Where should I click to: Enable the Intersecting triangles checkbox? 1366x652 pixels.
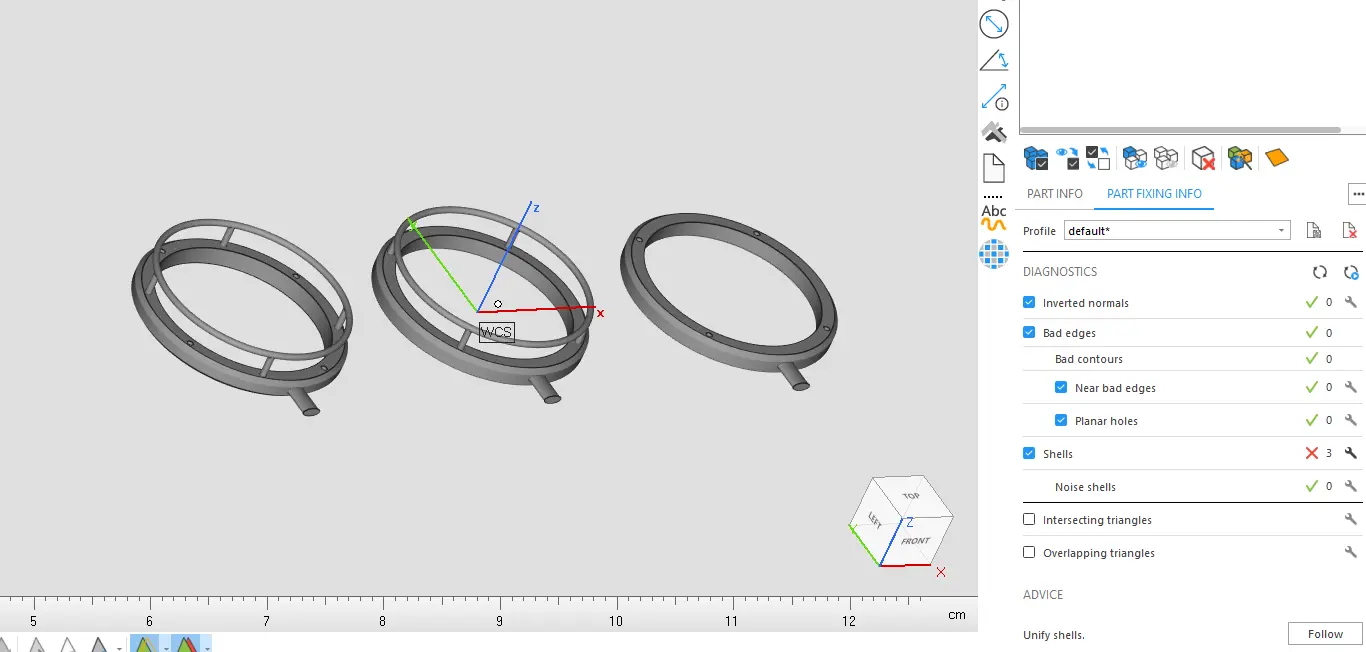[1029, 520]
